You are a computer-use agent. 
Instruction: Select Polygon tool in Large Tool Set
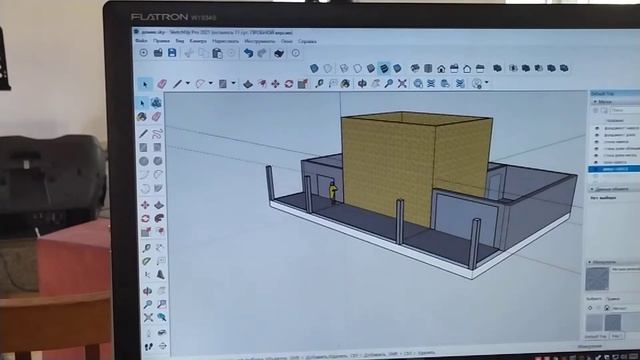click(x=158, y=161)
